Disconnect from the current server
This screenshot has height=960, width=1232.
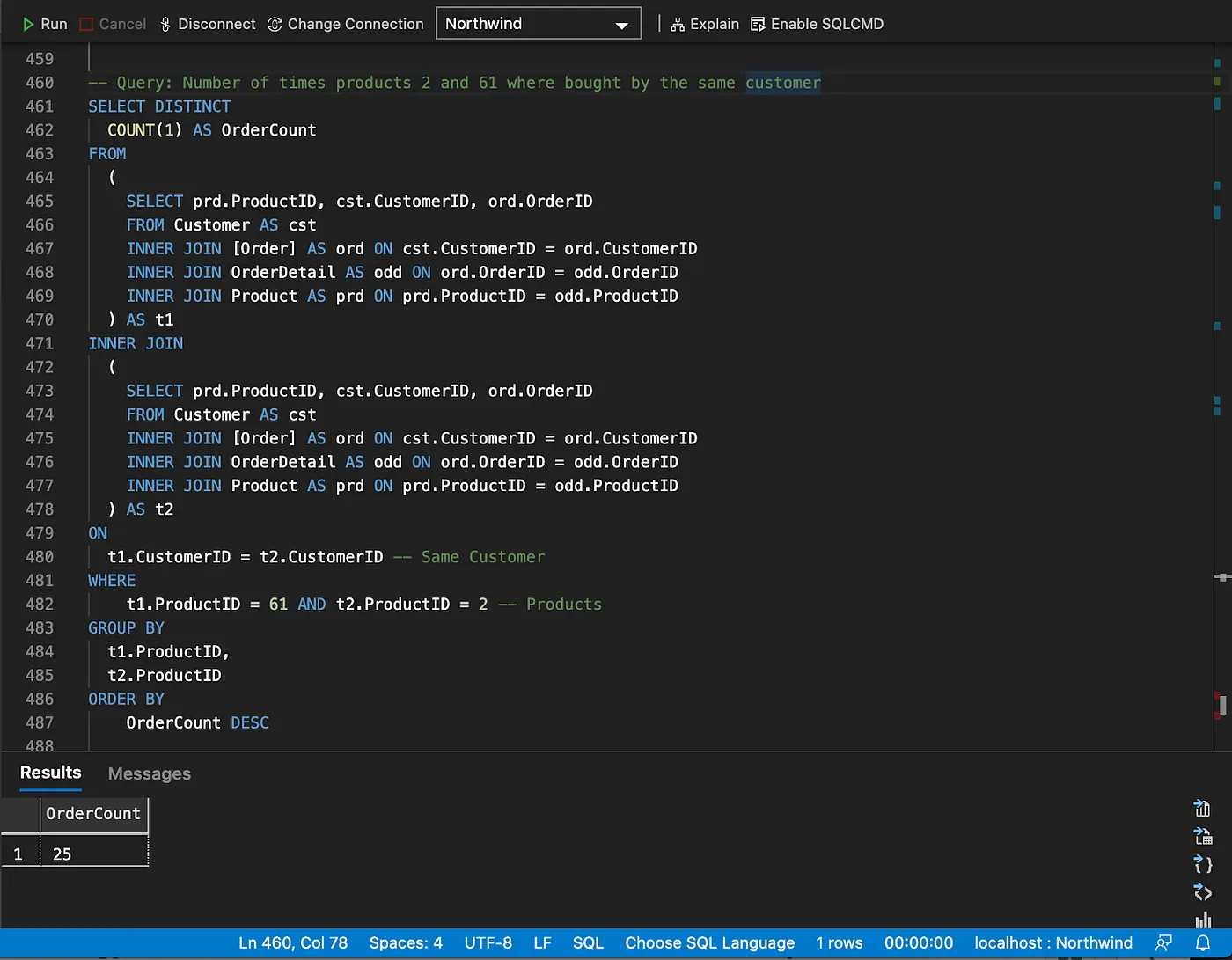(208, 24)
